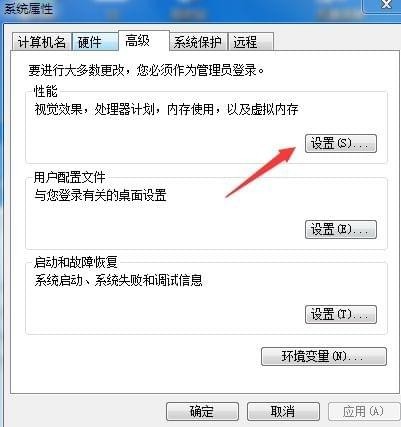Confirm with the 确定 button
This screenshot has height=427, width=401.
point(202,412)
